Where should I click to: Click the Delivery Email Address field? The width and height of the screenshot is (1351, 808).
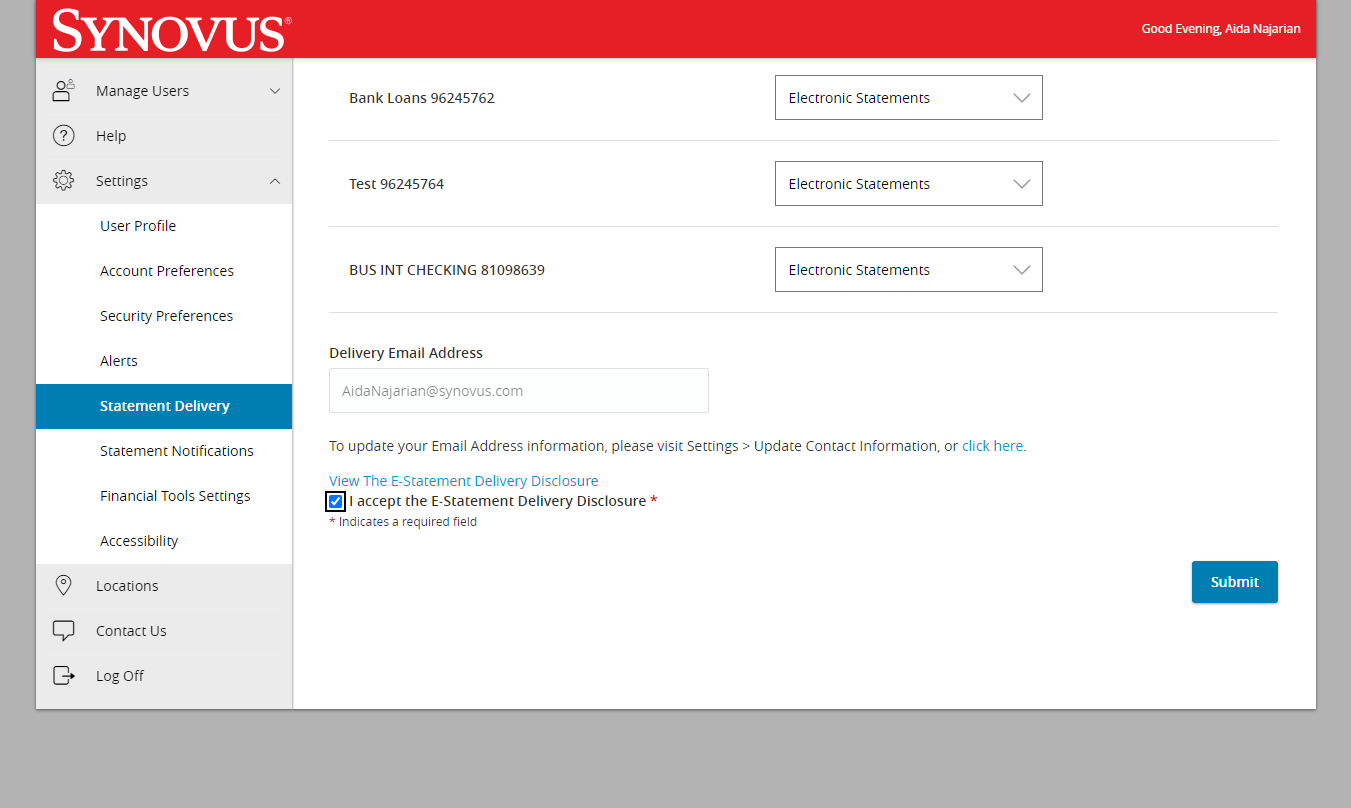coord(518,391)
